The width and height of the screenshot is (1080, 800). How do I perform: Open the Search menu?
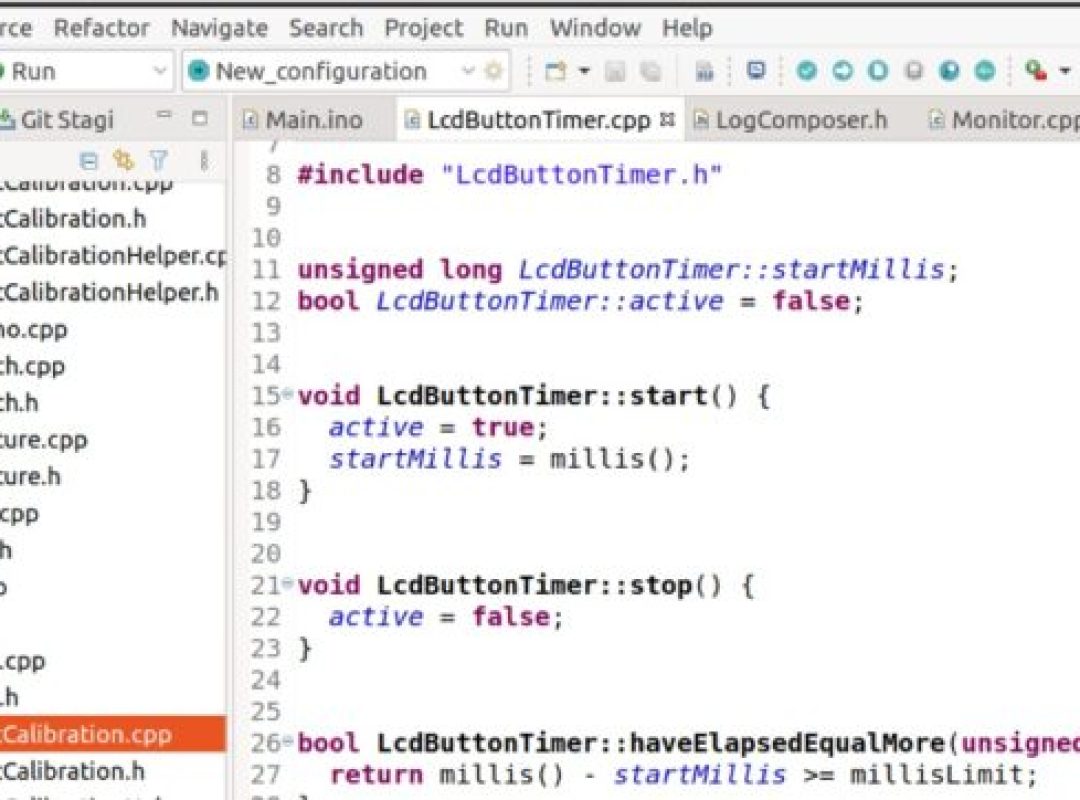pyautogui.click(x=326, y=28)
